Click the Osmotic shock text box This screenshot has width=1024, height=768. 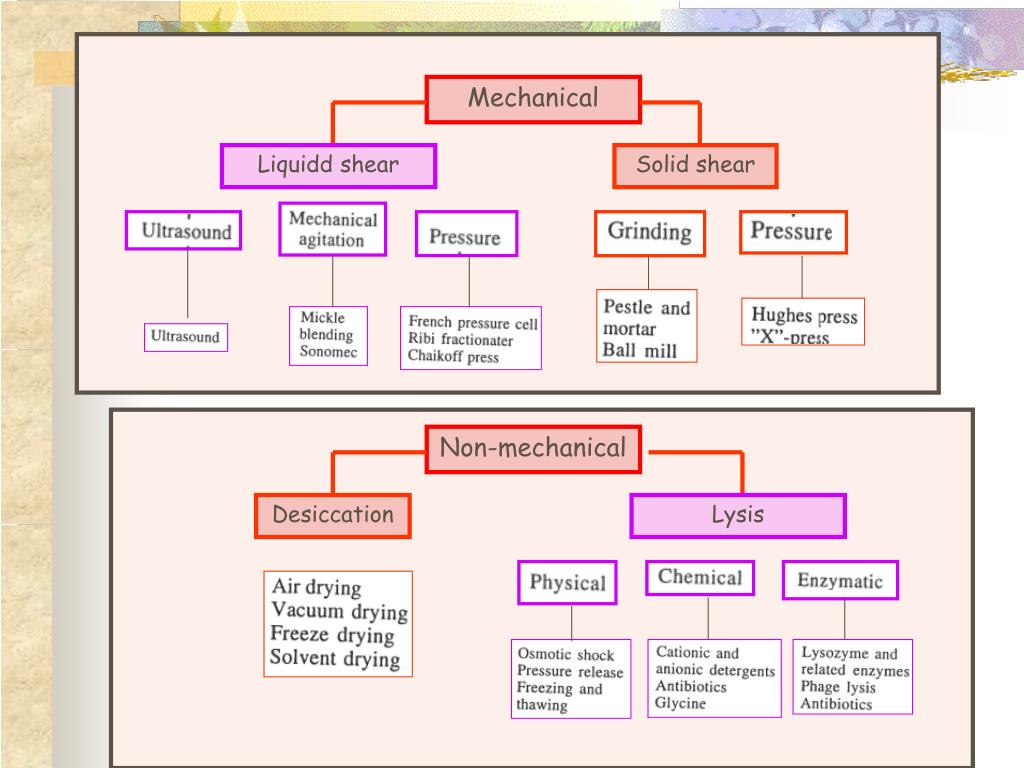(x=571, y=679)
